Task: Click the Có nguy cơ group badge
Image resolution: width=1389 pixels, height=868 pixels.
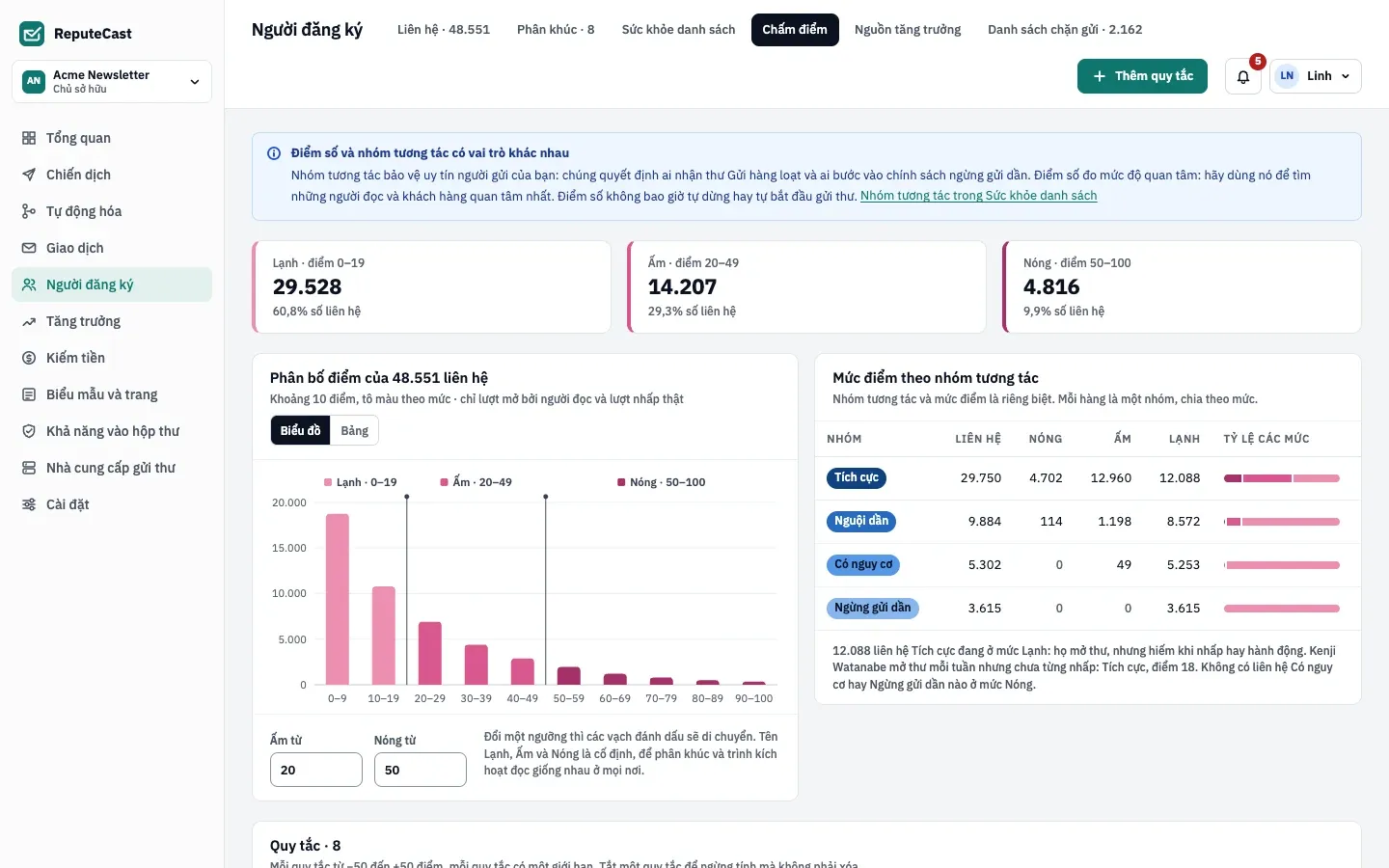Action: (863, 565)
